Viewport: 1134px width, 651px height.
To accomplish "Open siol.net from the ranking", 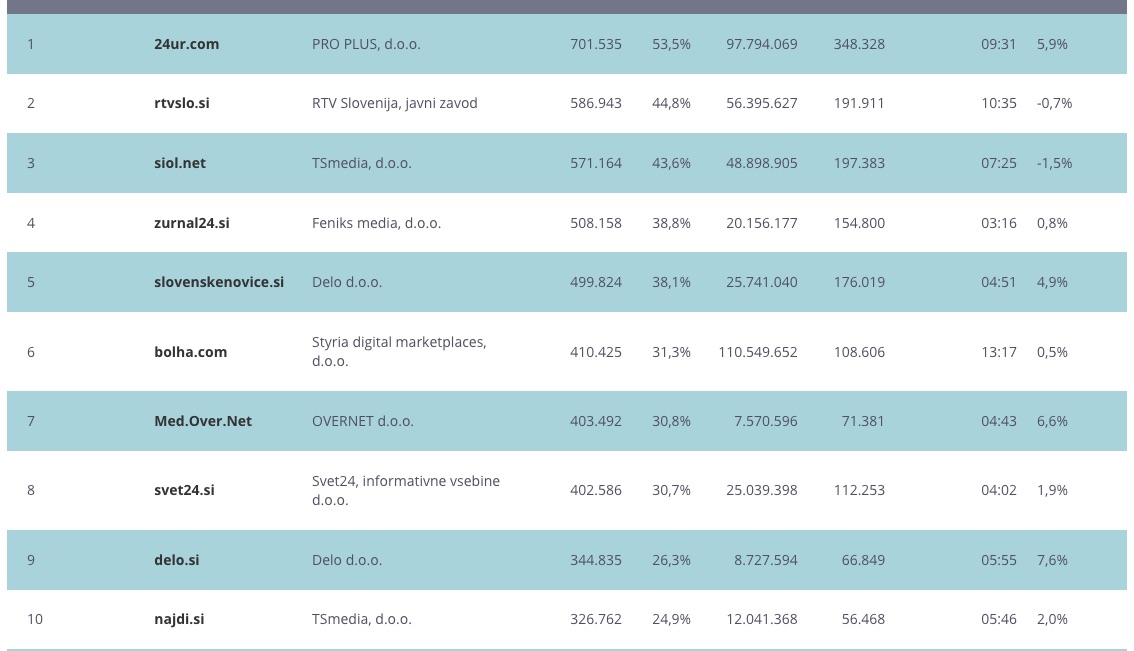I will [180, 163].
